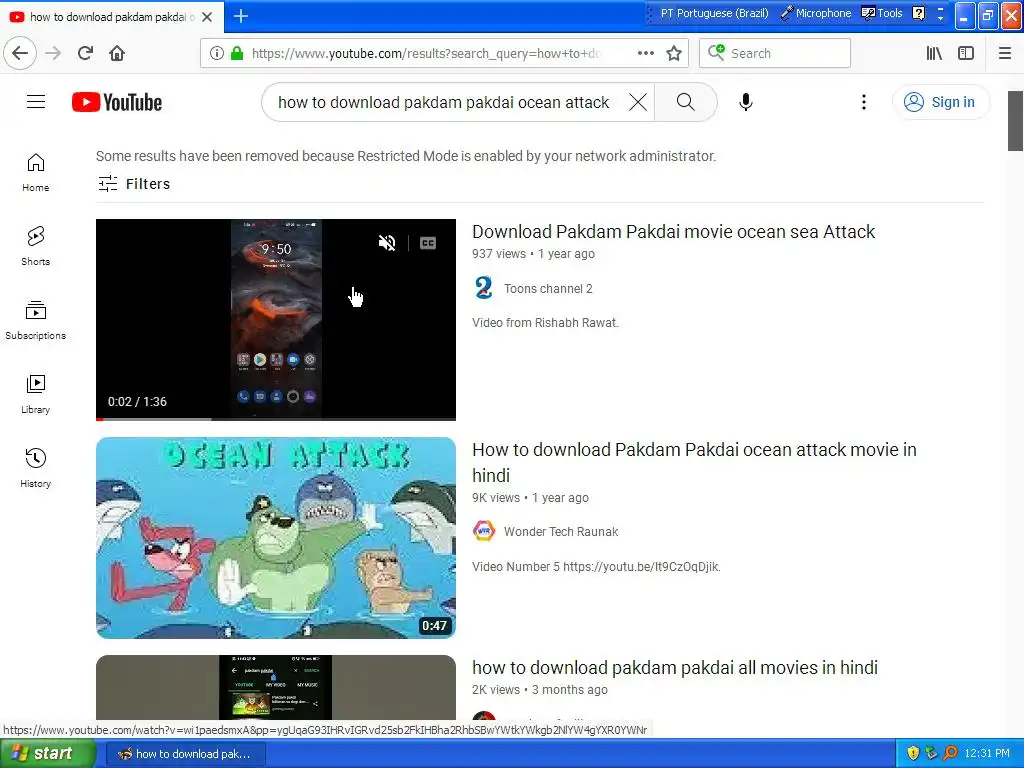Select the browser taskbar button
Viewport: 1024px width, 768px height.
(x=185, y=754)
